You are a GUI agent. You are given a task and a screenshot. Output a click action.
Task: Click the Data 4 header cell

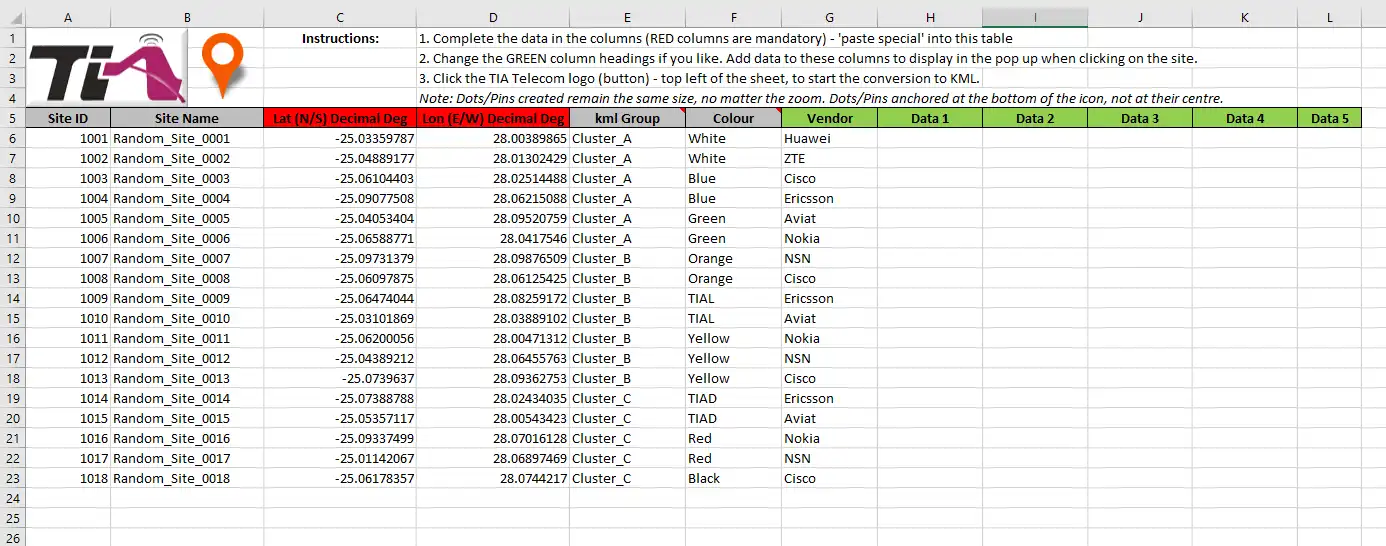point(1245,118)
